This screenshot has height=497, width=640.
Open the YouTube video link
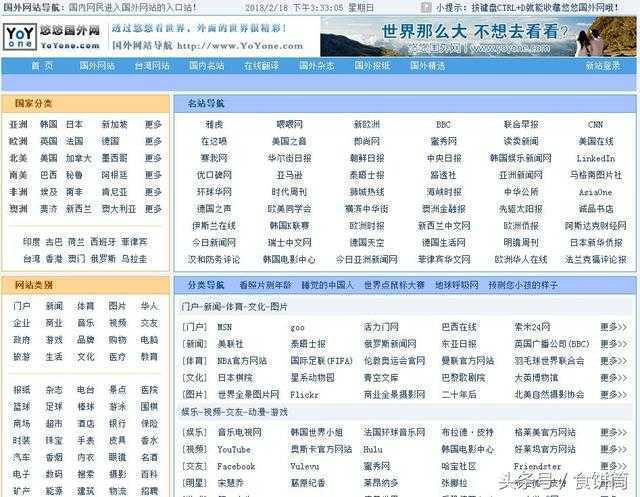click(234, 449)
